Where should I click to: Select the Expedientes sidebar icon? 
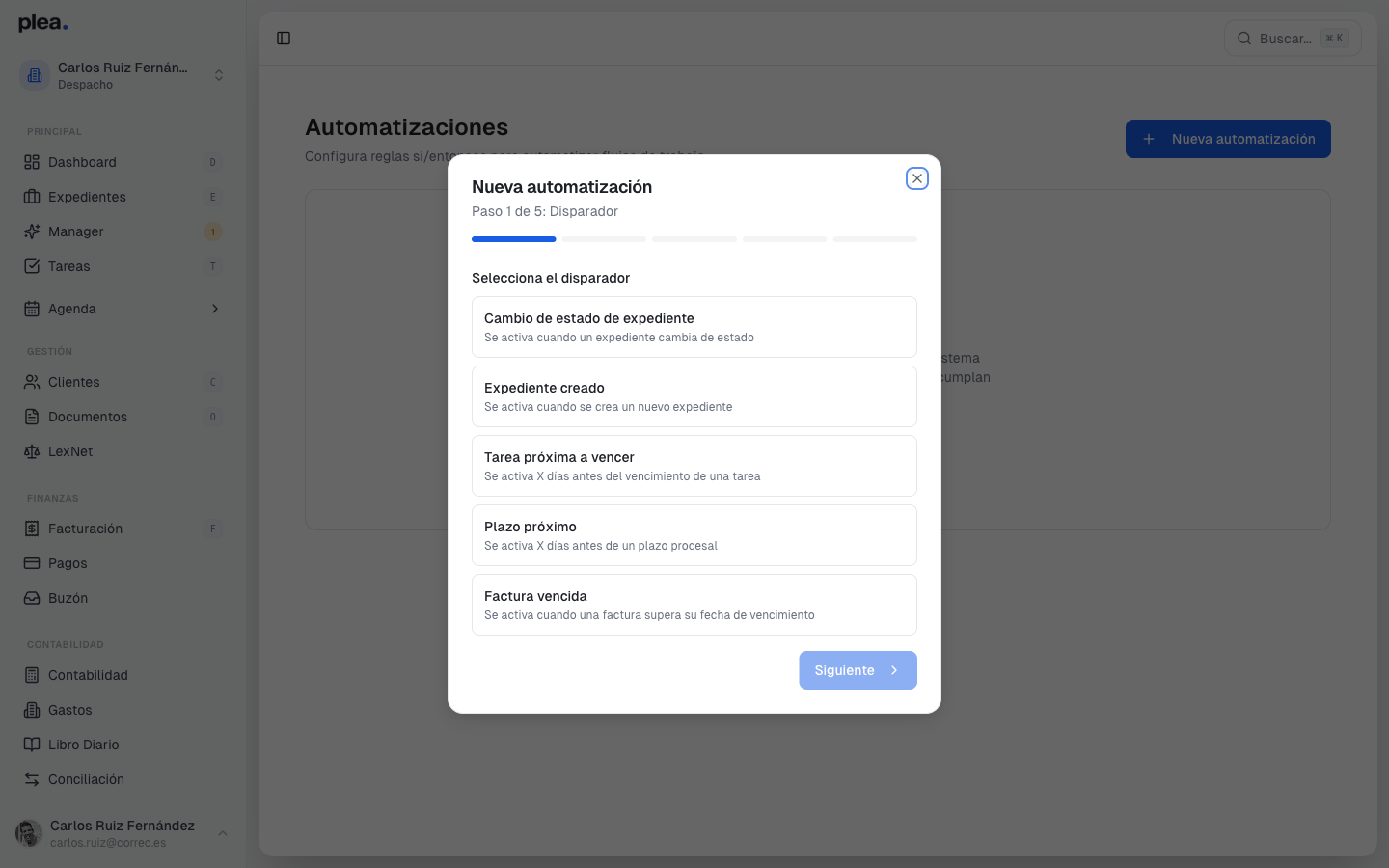pos(33,197)
